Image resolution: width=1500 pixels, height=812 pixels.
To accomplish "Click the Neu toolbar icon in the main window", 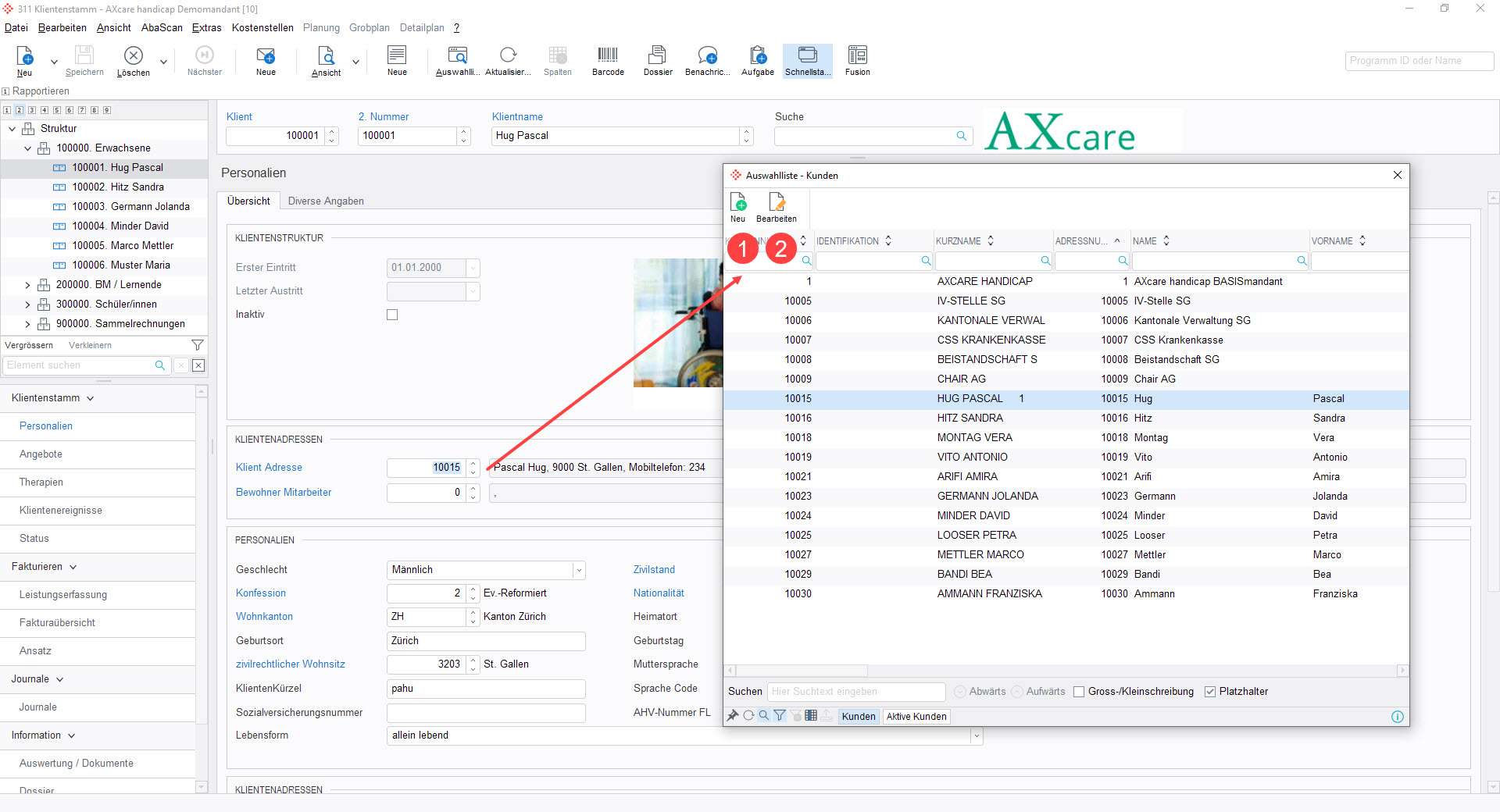I will pyautogui.click(x=25, y=60).
